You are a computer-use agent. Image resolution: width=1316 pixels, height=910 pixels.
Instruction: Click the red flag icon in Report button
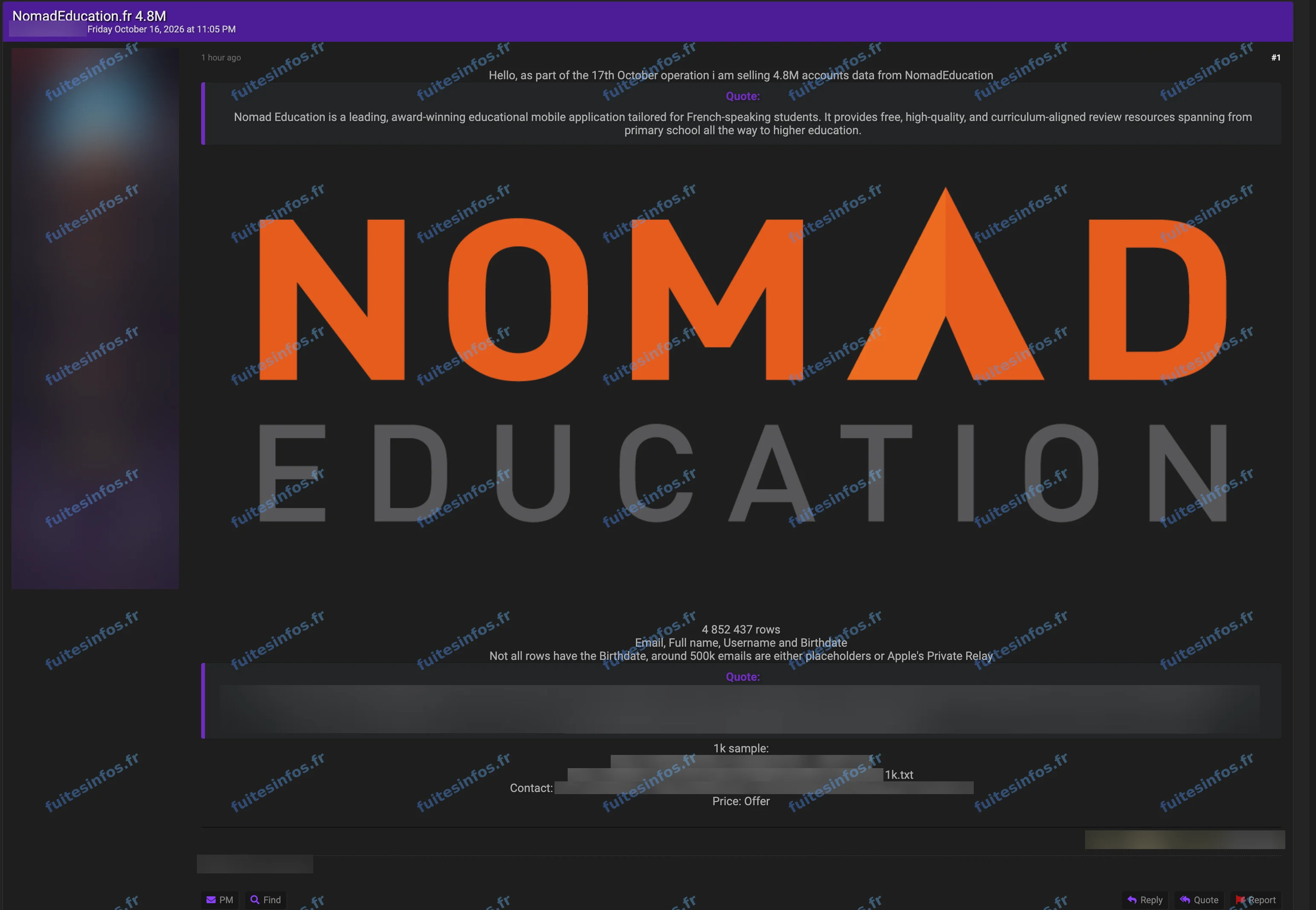tap(1240, 899)
